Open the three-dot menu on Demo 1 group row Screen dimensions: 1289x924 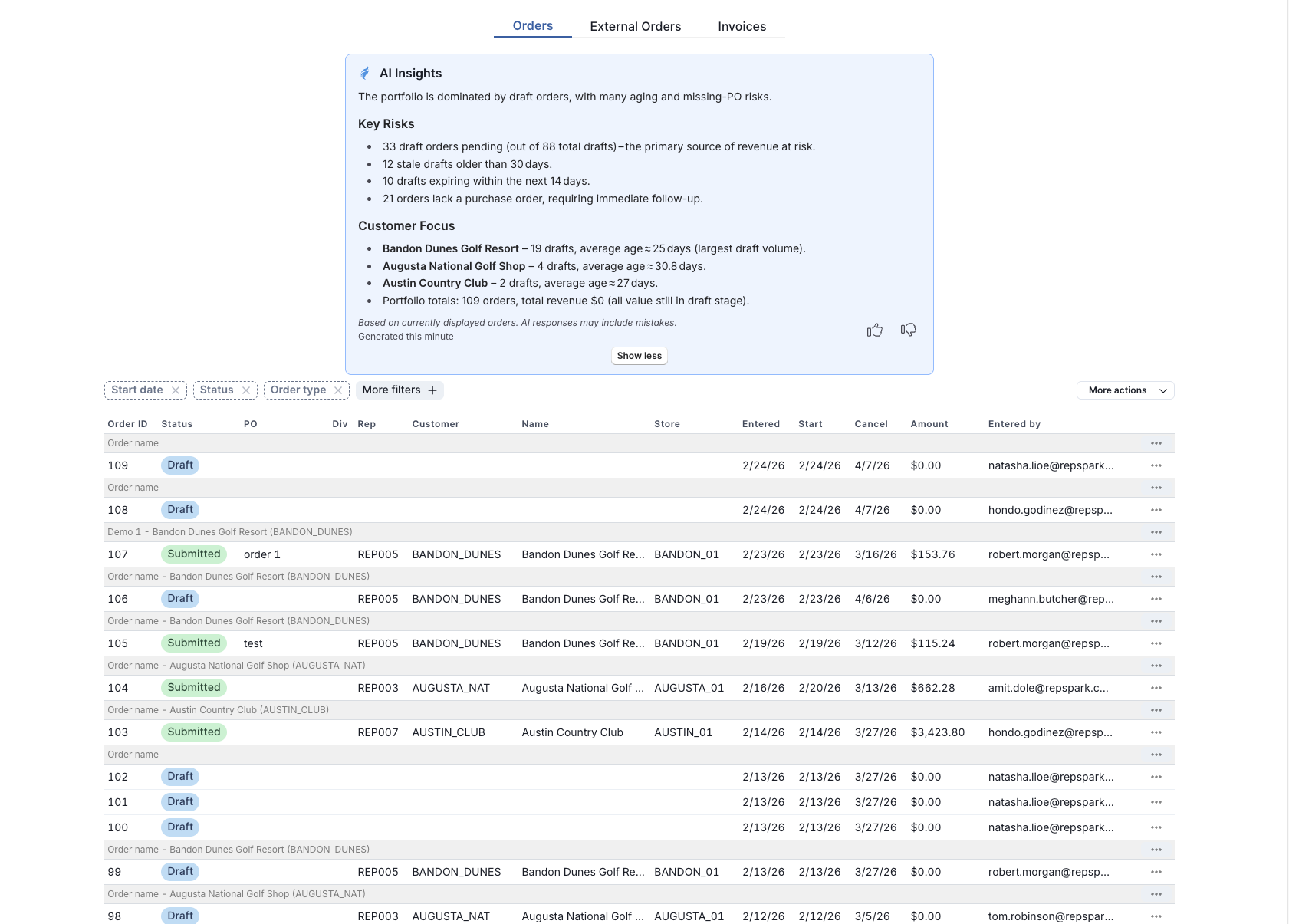[x=1156, y=532]
